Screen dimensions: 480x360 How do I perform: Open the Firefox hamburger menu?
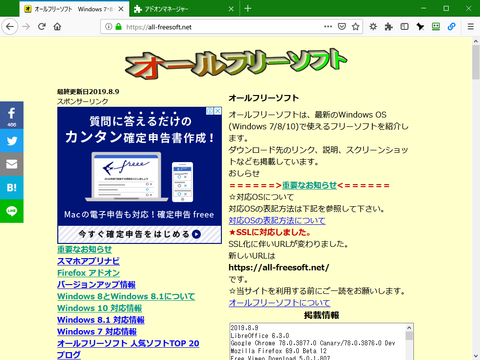(471, 27)
